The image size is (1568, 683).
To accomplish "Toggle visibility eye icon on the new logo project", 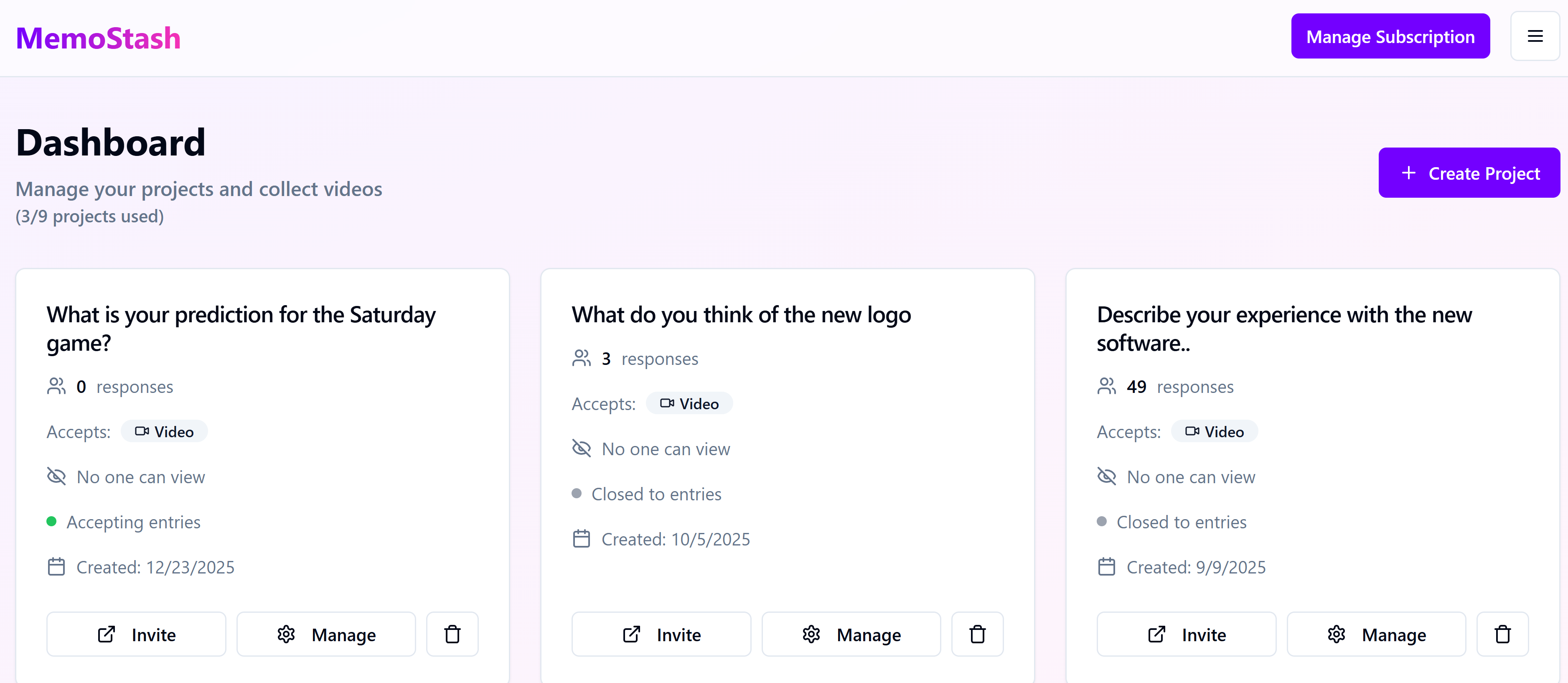I will click(x=581, y=449).
